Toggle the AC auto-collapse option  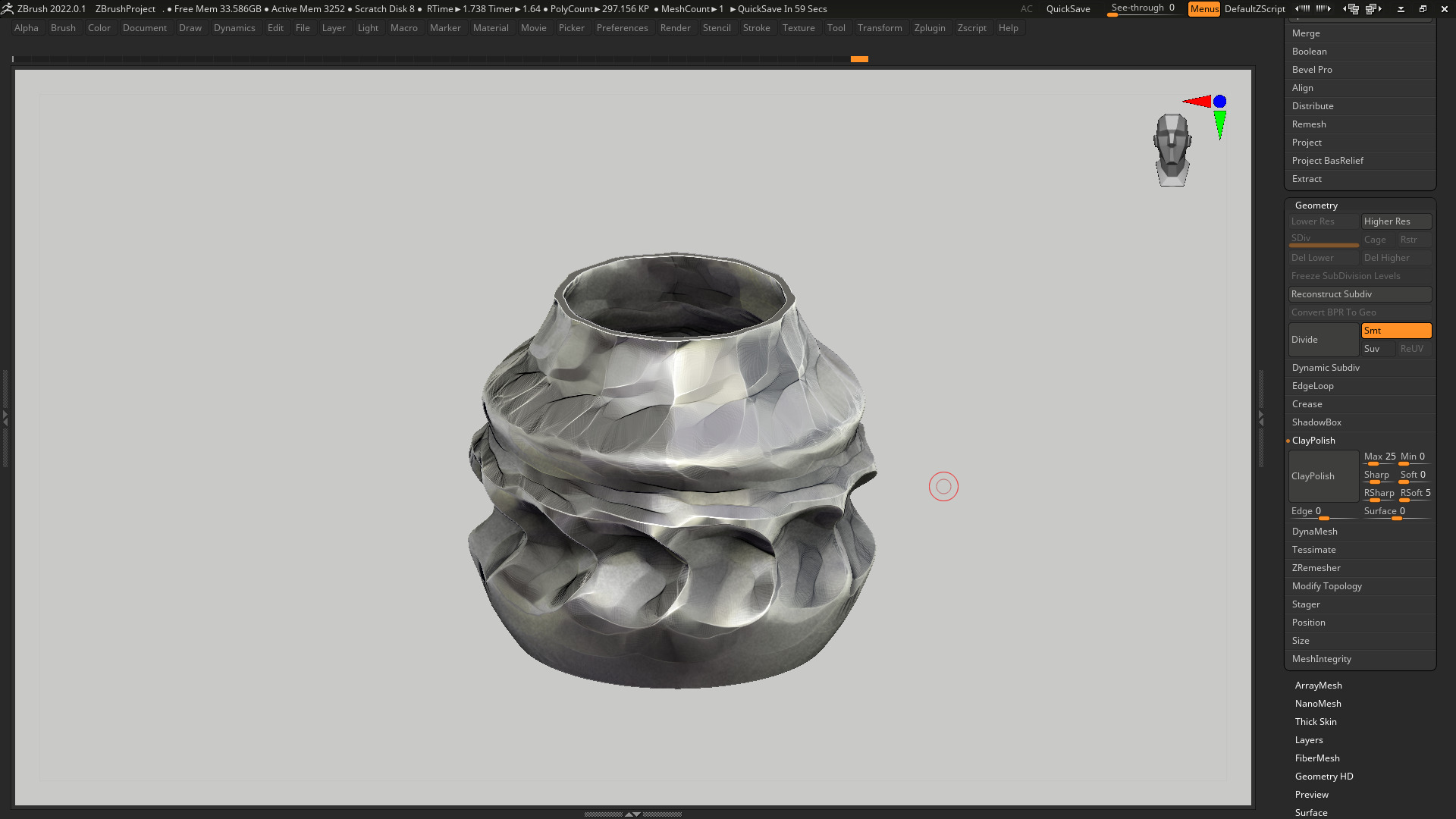coord(1026,9)
